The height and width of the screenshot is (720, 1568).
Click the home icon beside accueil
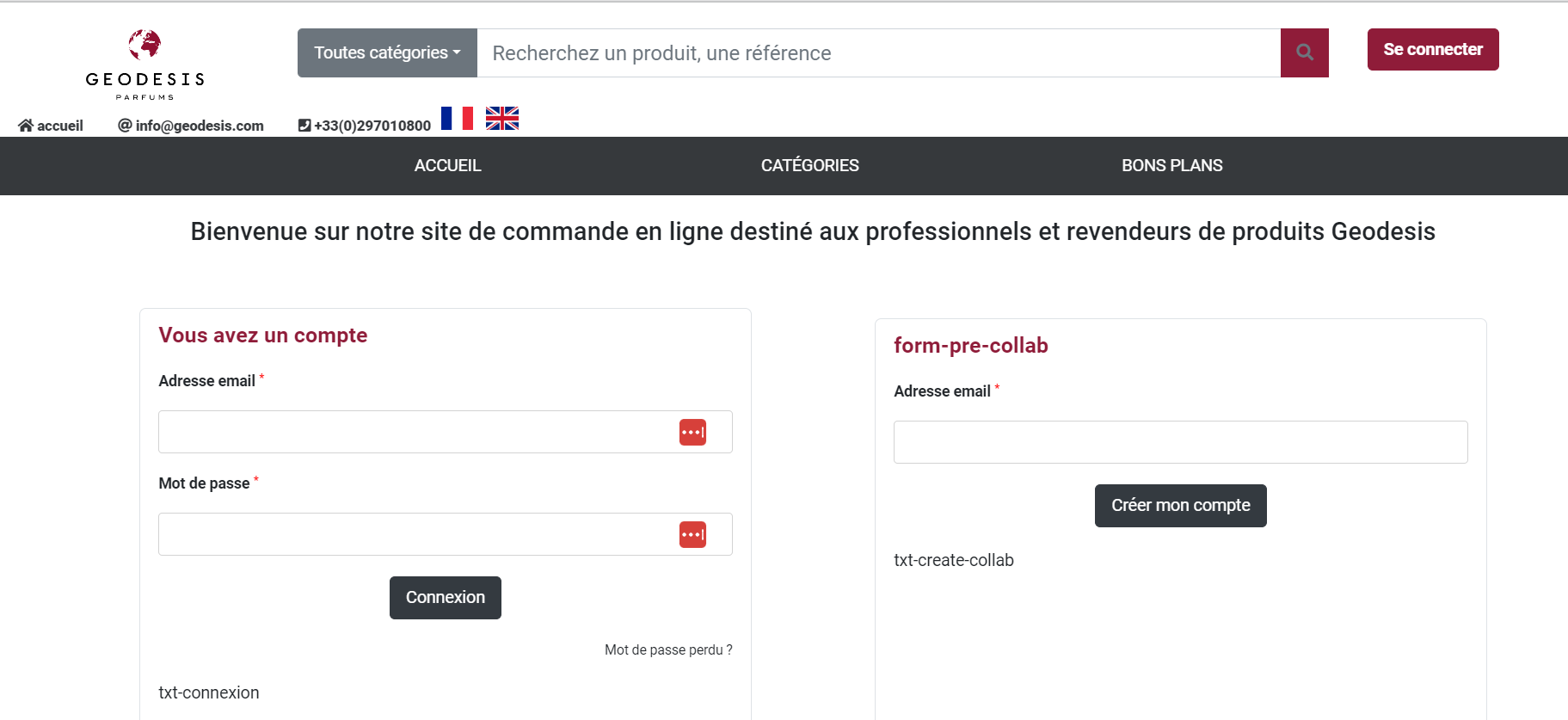(x=26, y=126)
